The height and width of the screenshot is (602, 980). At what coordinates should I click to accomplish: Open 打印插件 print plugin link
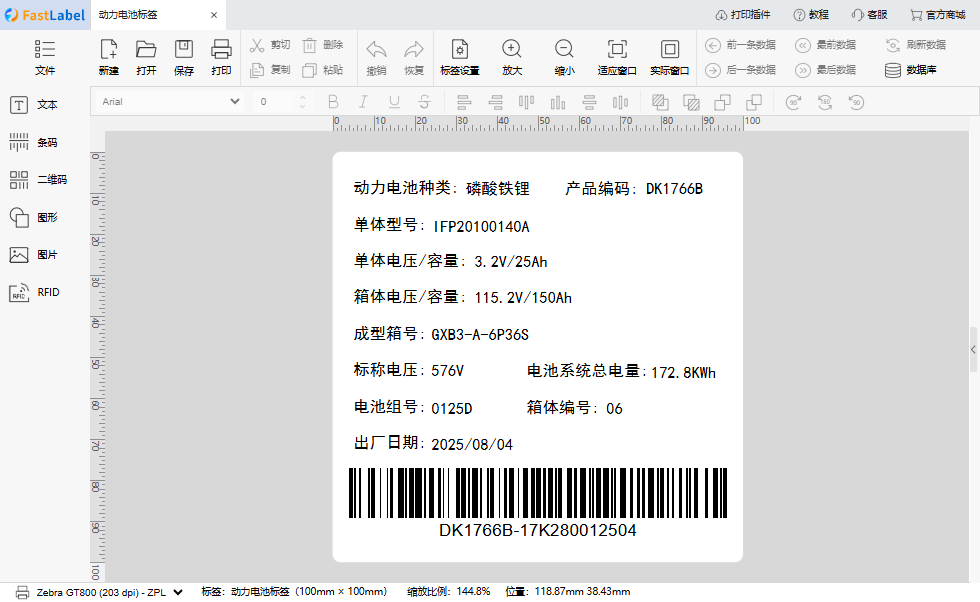pyautogui.click(x=743, y=14)
